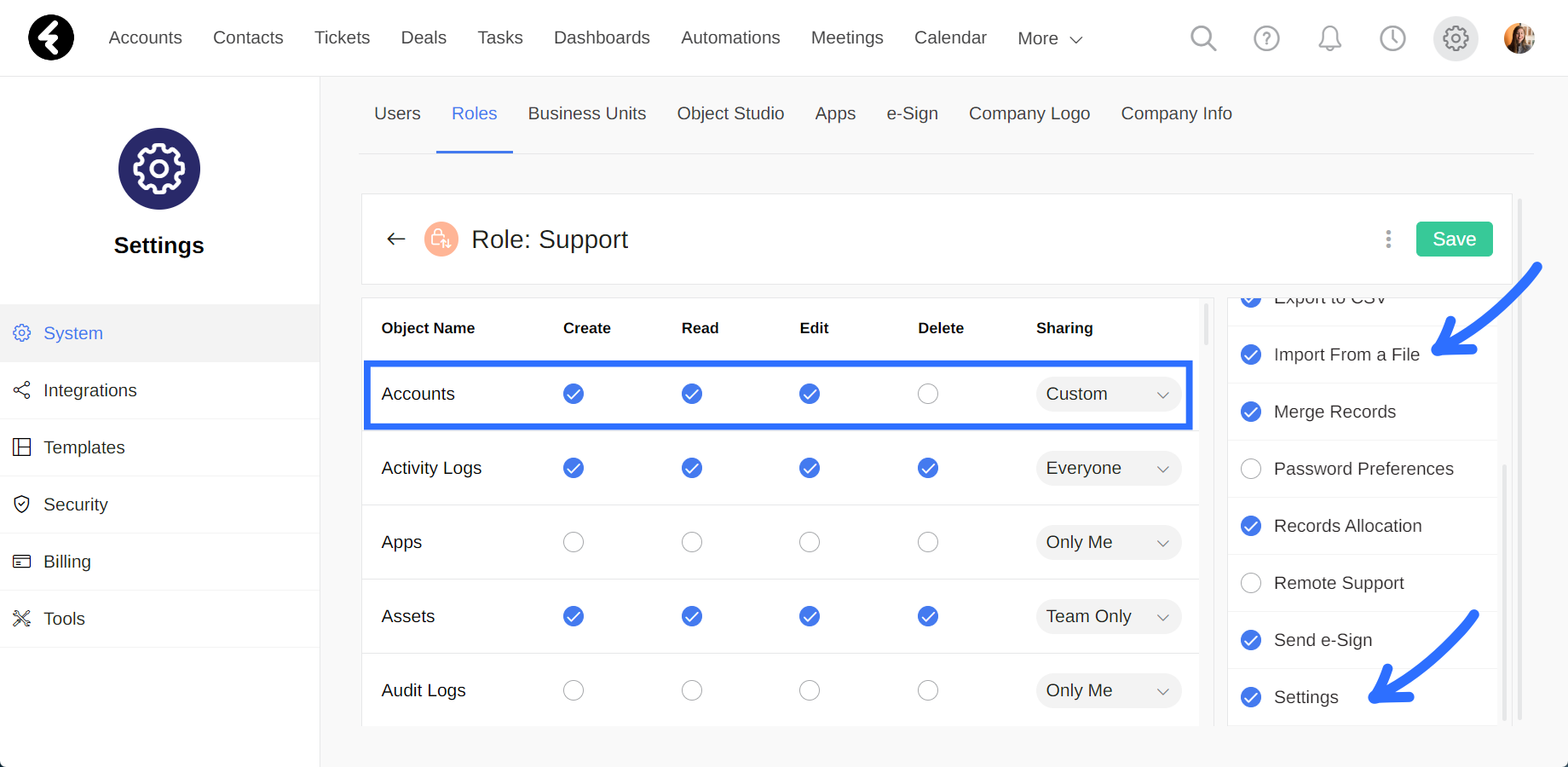Open notifications bell icon
Viewport: 1568px width, 767px height.
coord(1329,37)
